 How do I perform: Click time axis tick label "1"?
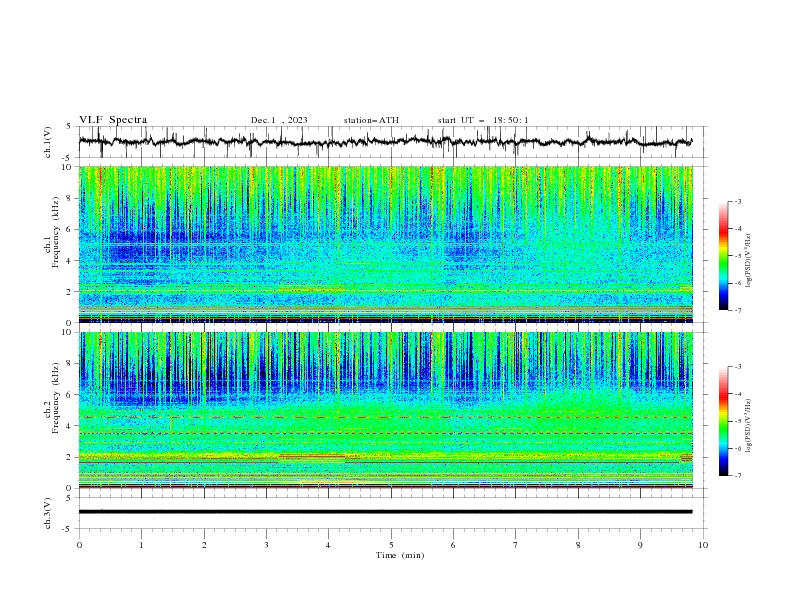[141, 545]
